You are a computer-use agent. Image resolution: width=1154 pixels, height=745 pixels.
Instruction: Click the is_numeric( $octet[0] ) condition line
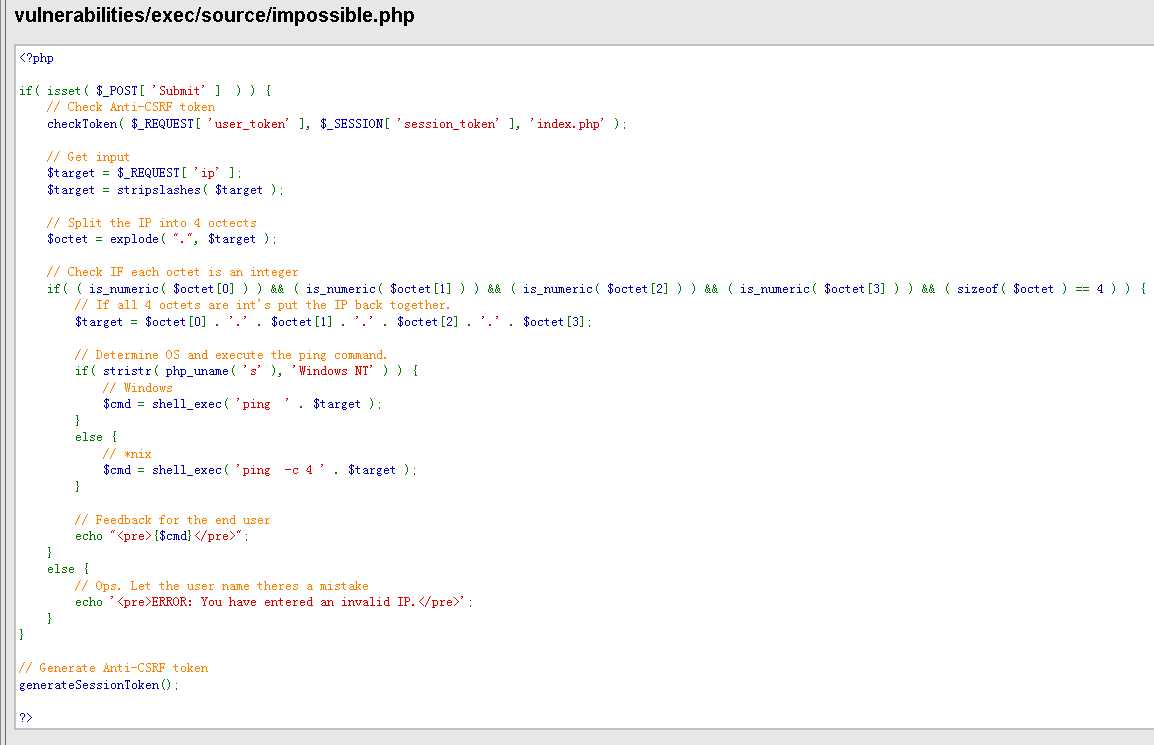tap(597, 289)
